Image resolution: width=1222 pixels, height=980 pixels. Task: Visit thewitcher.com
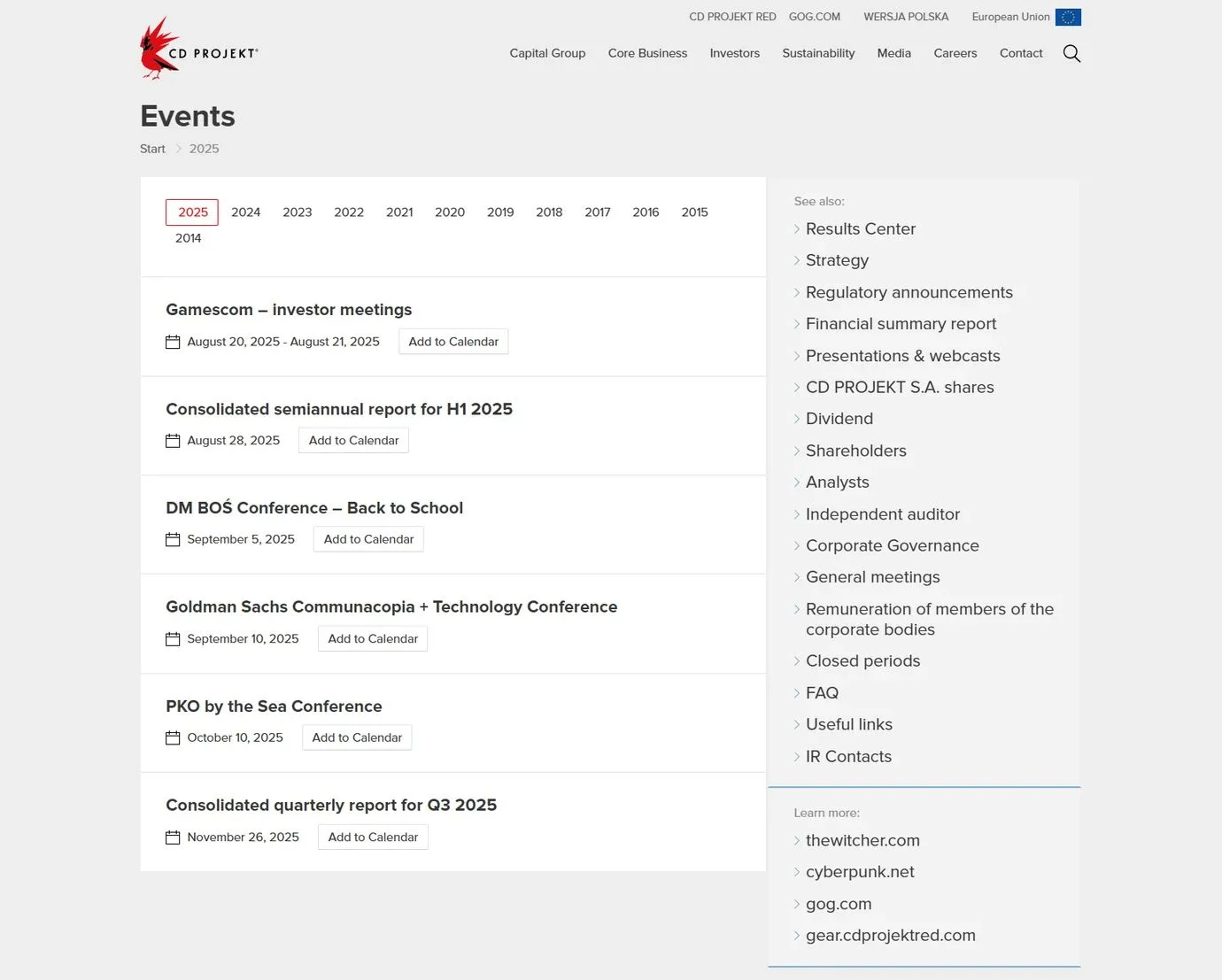coord(862,841)
